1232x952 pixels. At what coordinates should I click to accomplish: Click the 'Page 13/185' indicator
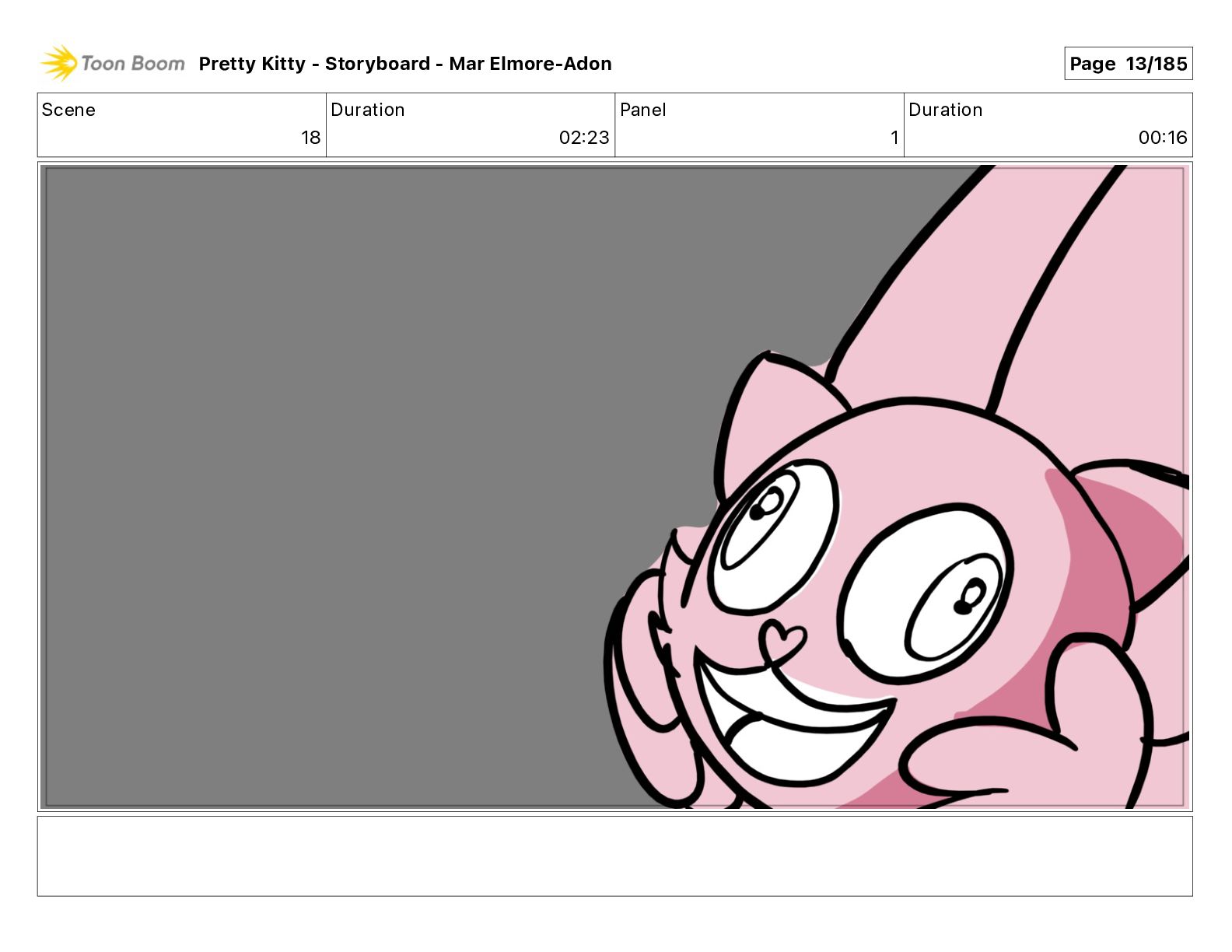(x=1128, y=64)
